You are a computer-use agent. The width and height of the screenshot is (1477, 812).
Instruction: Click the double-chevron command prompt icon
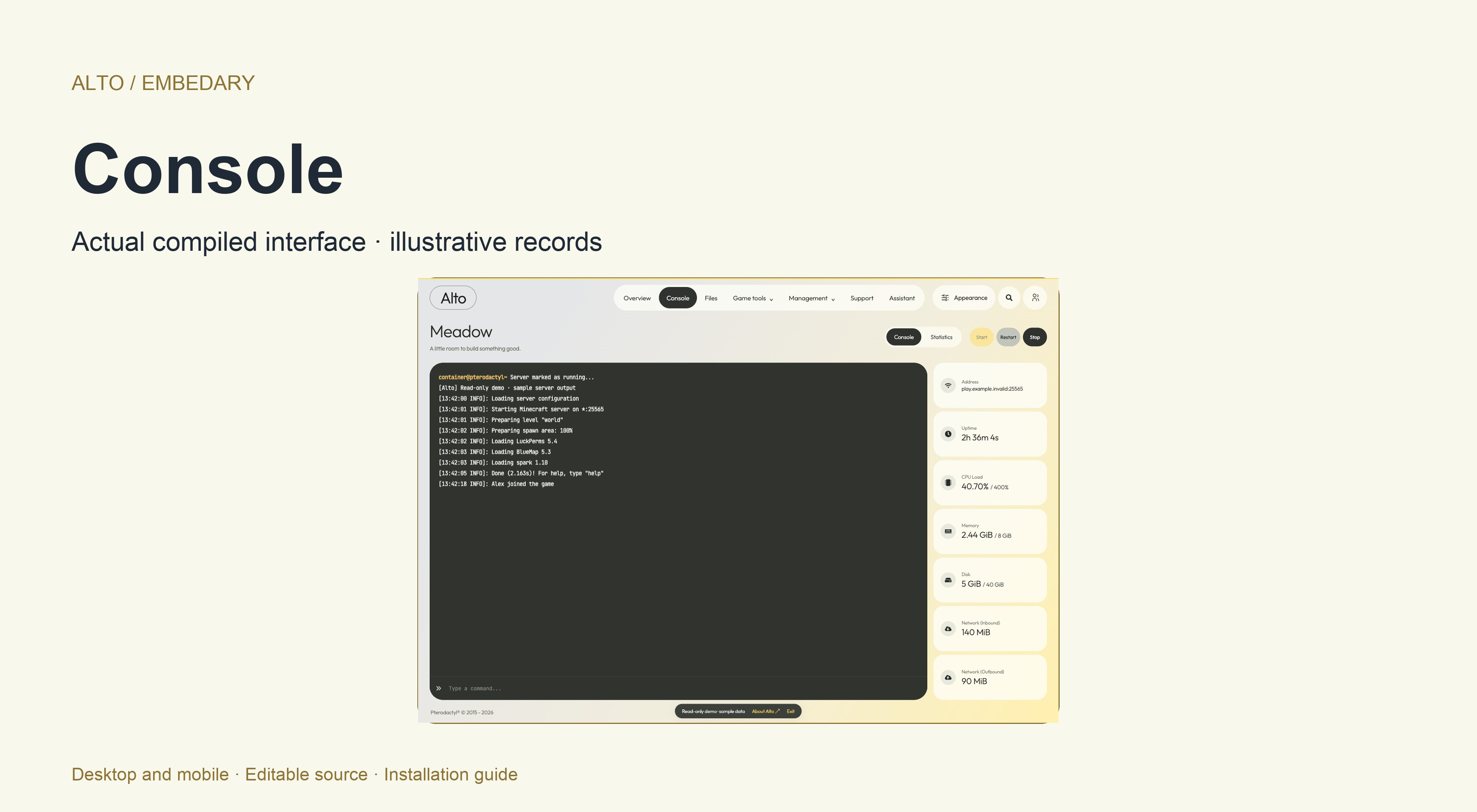(x=438, y=688)
